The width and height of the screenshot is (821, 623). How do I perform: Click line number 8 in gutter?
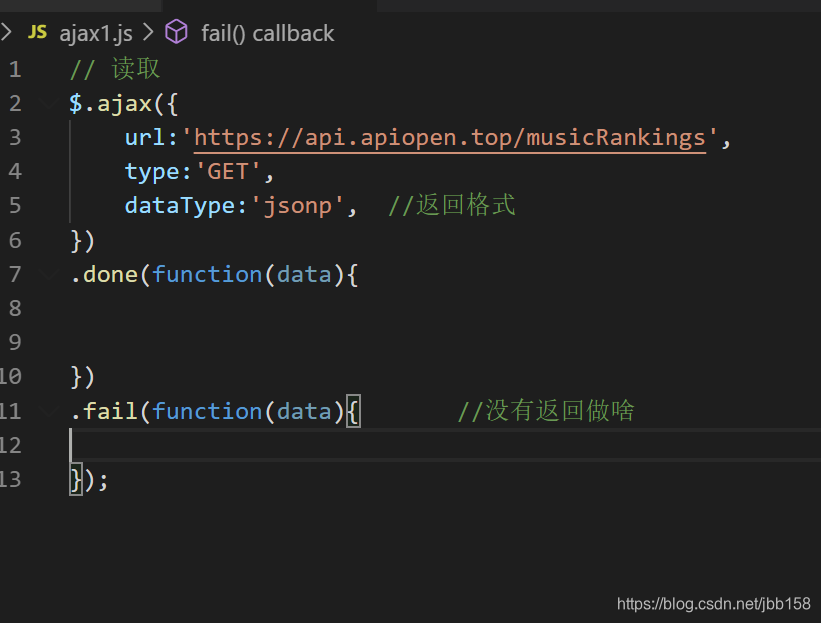click(15, 308)
